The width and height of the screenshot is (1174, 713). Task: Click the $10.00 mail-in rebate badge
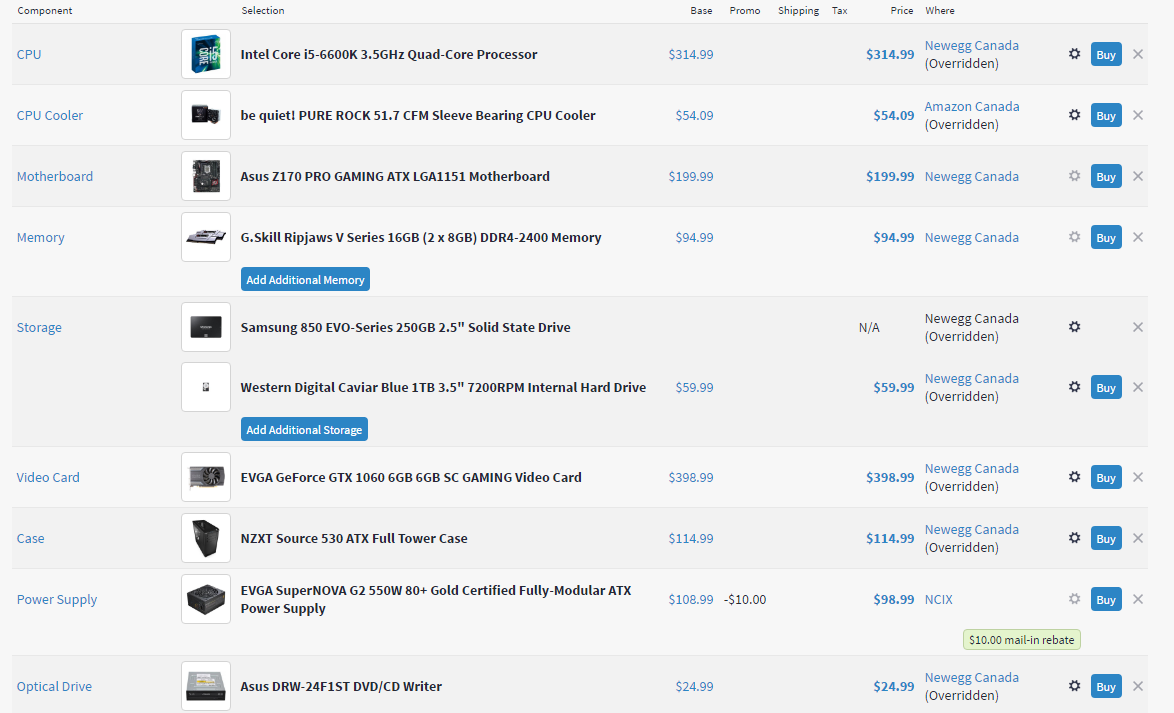[x=1021, y=639]
